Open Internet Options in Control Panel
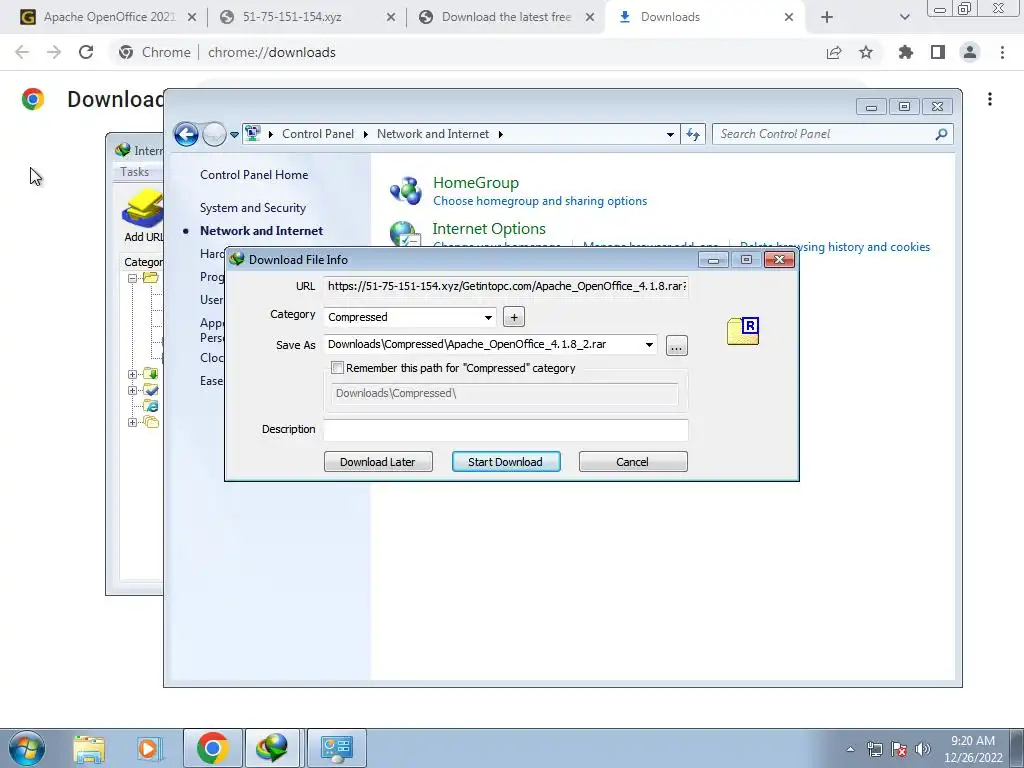Viewport: 1024px width, 768px height. (488, 229)
